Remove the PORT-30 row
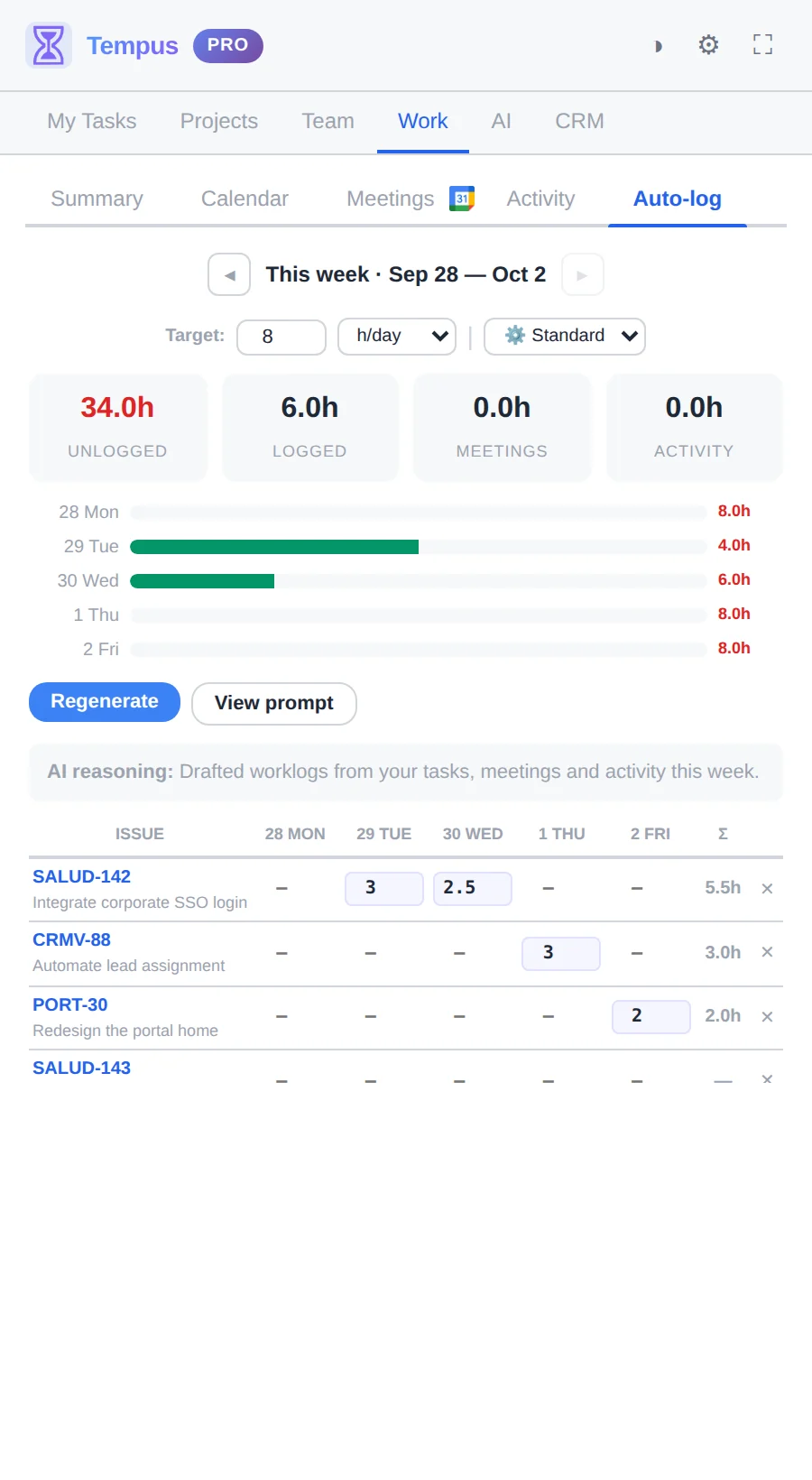Viewport: 812px width, 1480px height. (x=767, y=1017)
